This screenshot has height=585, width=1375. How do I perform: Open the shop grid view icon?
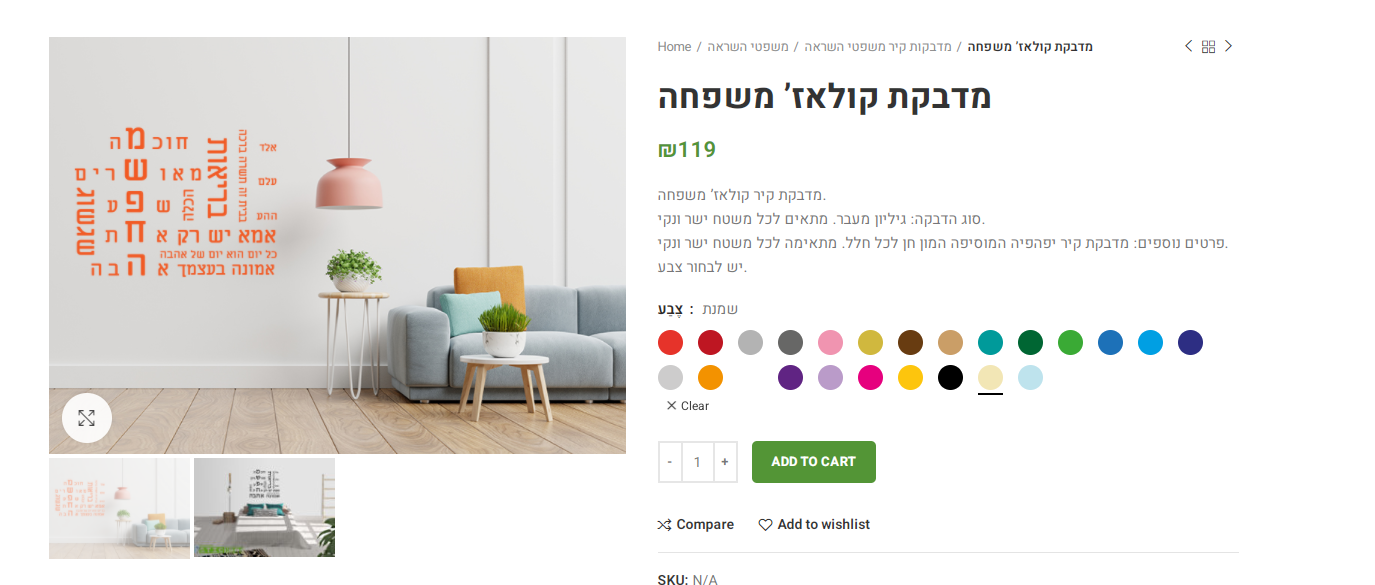pos(1208,47)
